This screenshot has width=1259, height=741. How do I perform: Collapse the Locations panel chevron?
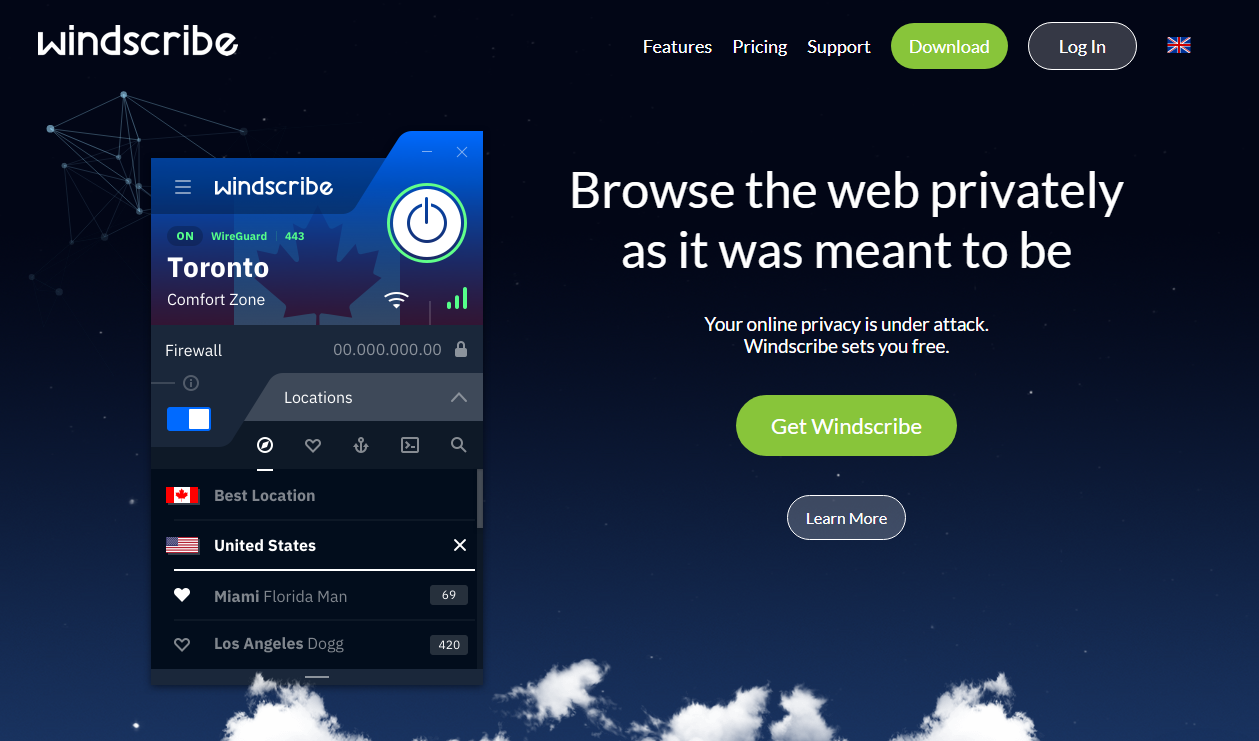[459, 397]
